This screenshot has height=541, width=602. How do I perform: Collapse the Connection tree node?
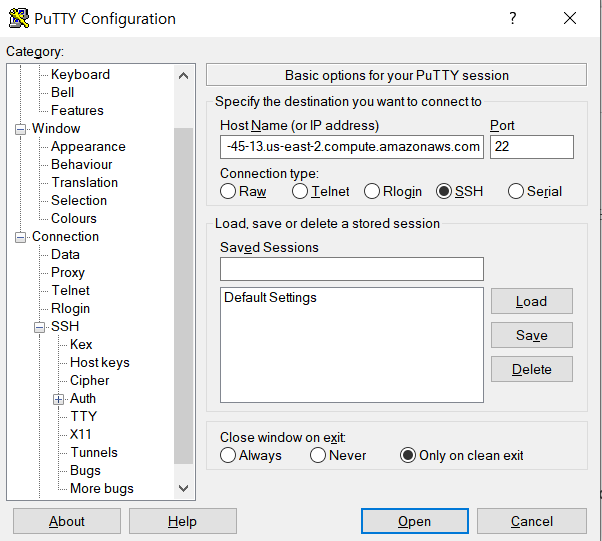click(x=20, y=238)
